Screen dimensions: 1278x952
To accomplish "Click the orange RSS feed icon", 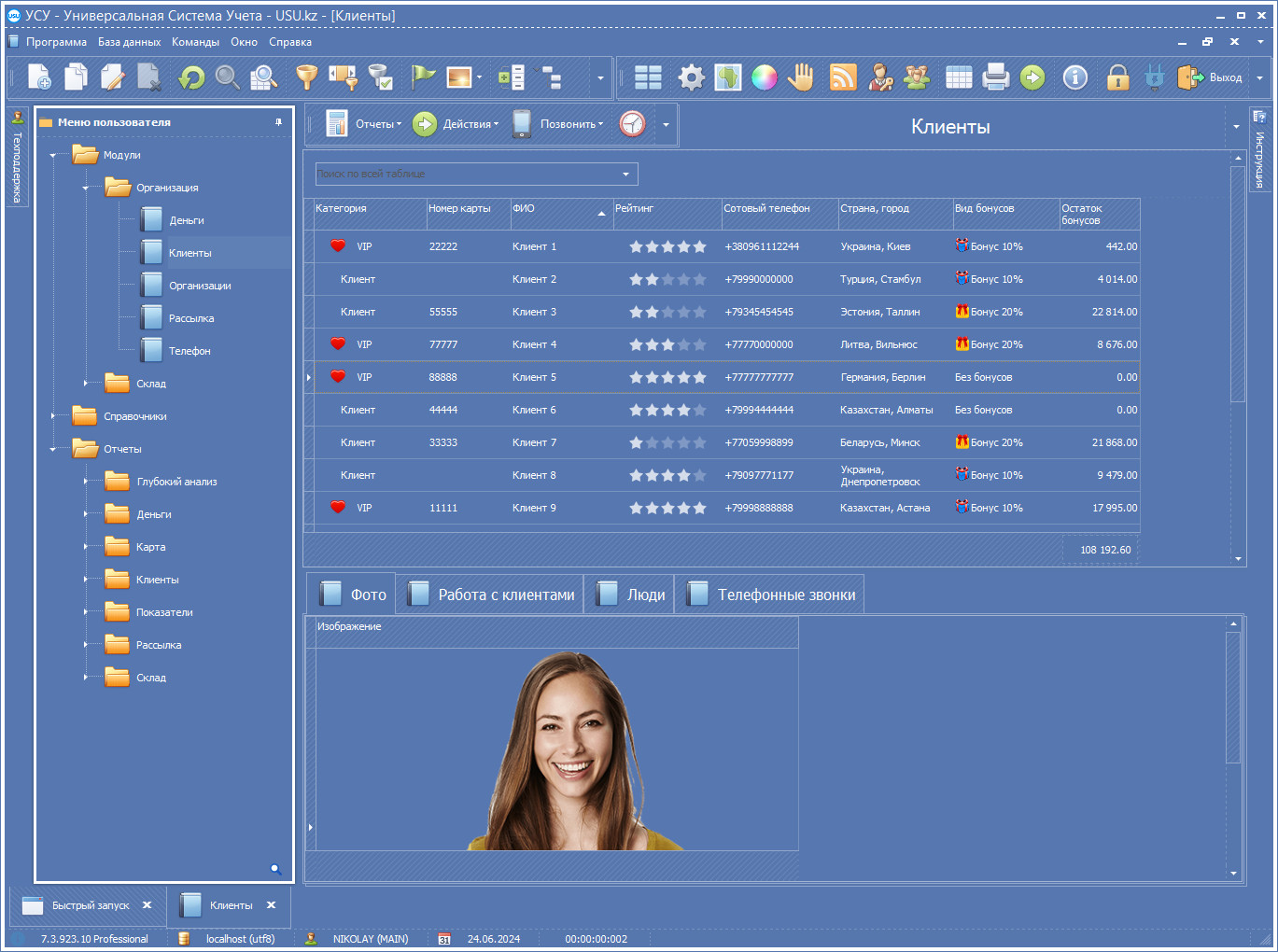I will (843, 77).
